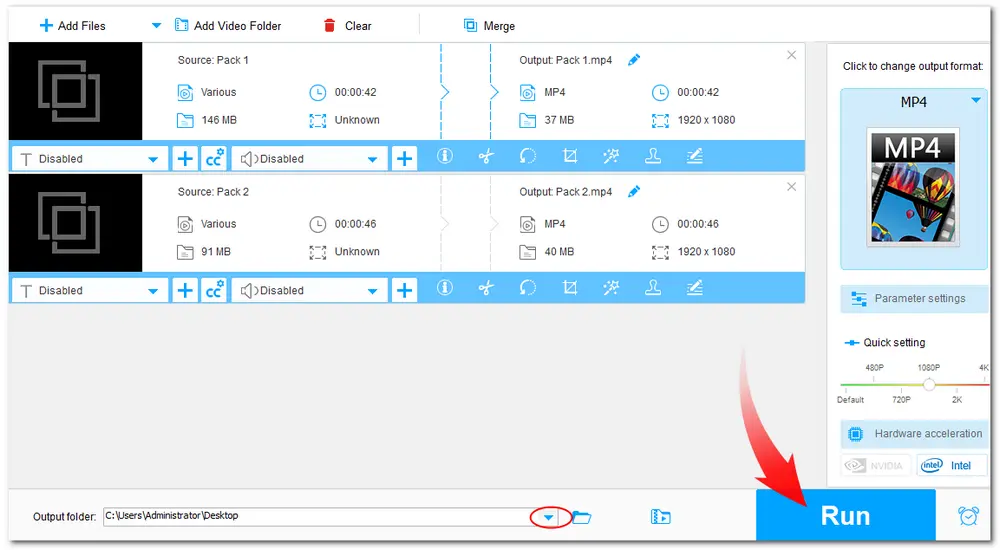1000x550 pixels.
Task: Open effects magic wand for Pack 1
Action: click(x=611, y=157)
